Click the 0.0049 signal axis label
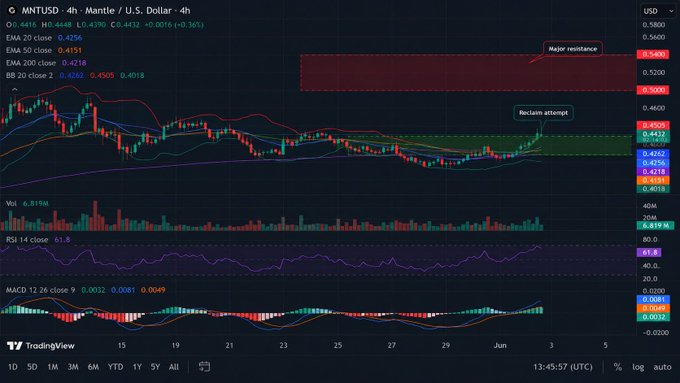Screen dimensions: 680x383 (654, 308)
